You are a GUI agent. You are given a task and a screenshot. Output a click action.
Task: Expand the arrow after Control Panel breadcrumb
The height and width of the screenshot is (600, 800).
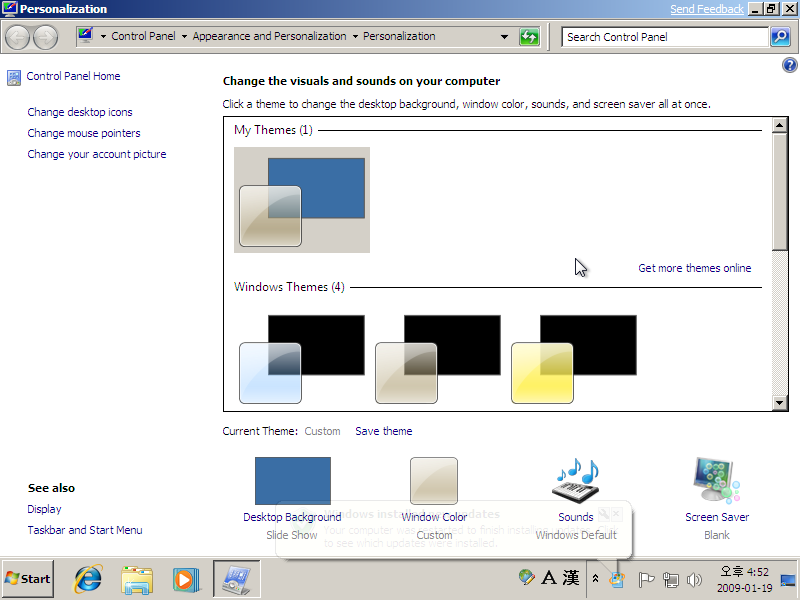coord(184,37)
